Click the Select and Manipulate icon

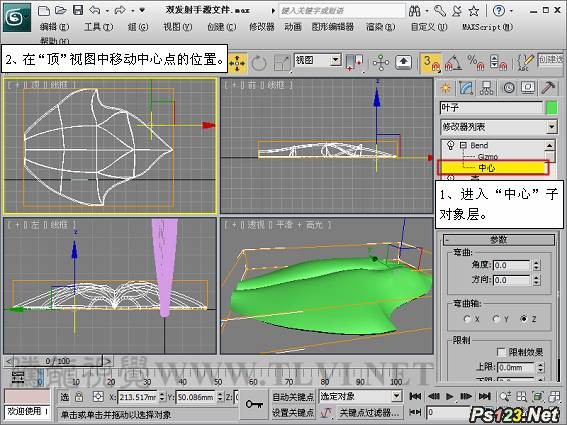pyautogui.click(x=381, y=63)
